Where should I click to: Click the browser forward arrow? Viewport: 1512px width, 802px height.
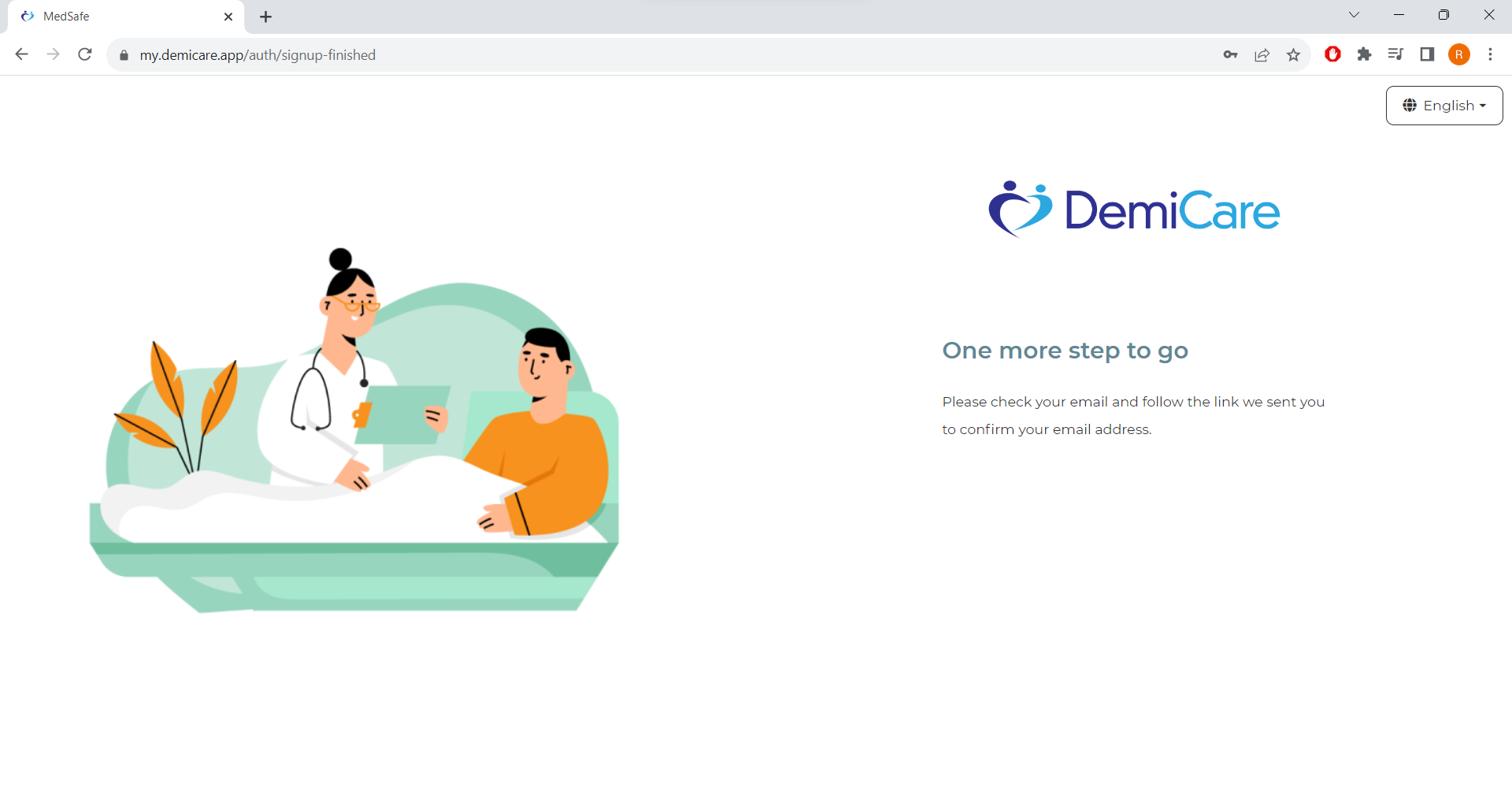click(x=54, y=54)
